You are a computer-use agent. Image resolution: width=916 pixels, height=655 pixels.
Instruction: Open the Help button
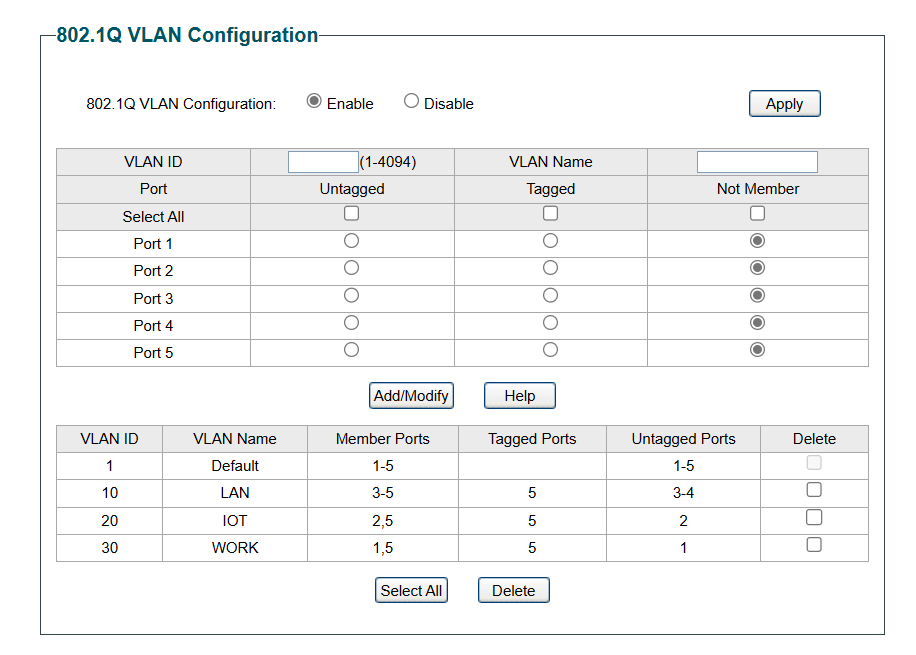[x=520, y=396]
